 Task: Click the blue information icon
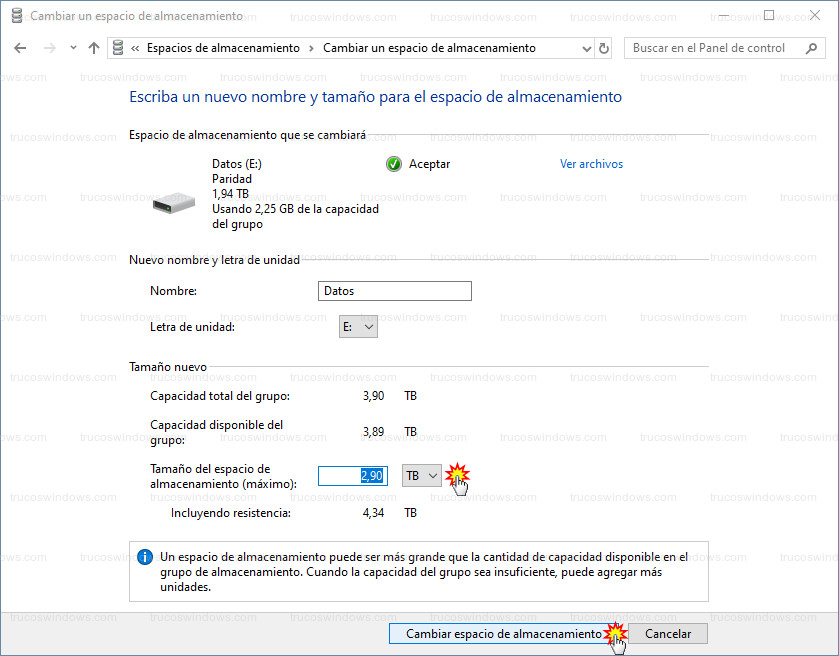coord(145,557)
